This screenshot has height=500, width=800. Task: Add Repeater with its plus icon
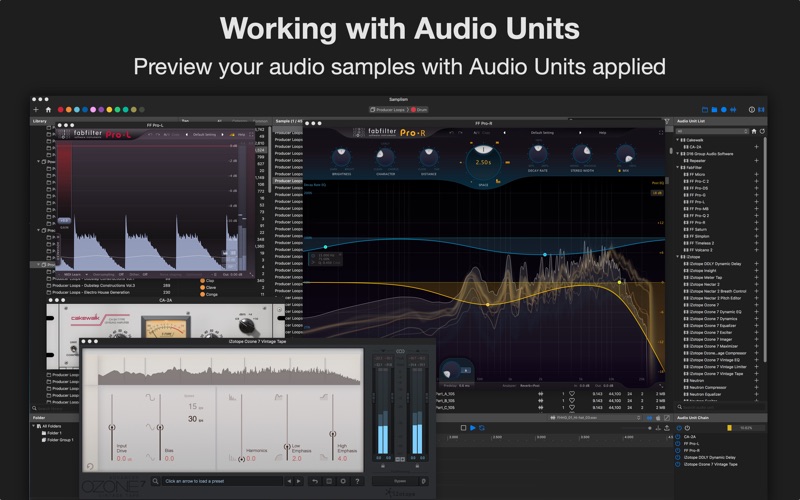click(x=756, y=161)
